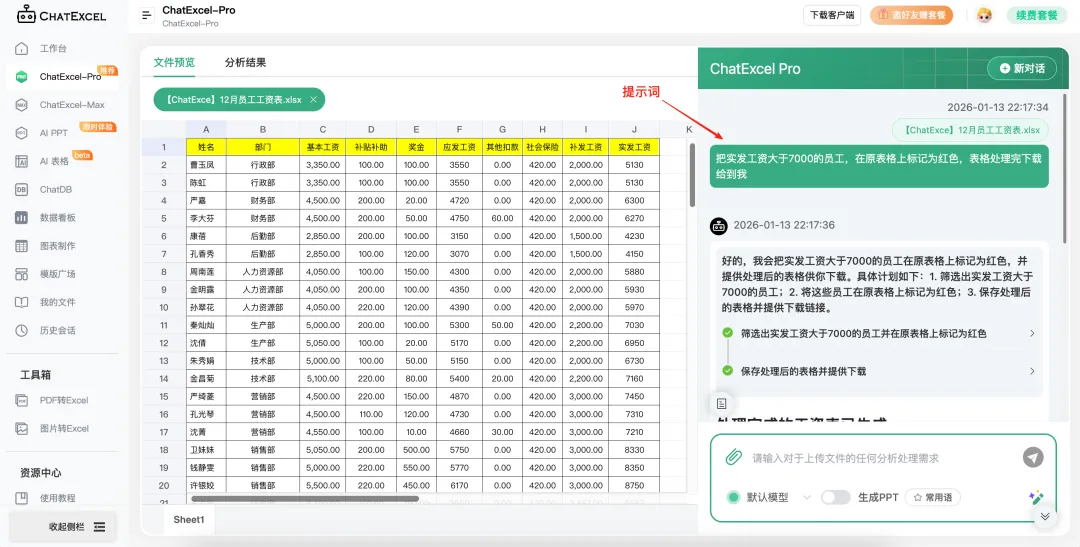Open 我的文件 book icon
This screenshot has height=547, width=1080.
click(x=22, y=302)
